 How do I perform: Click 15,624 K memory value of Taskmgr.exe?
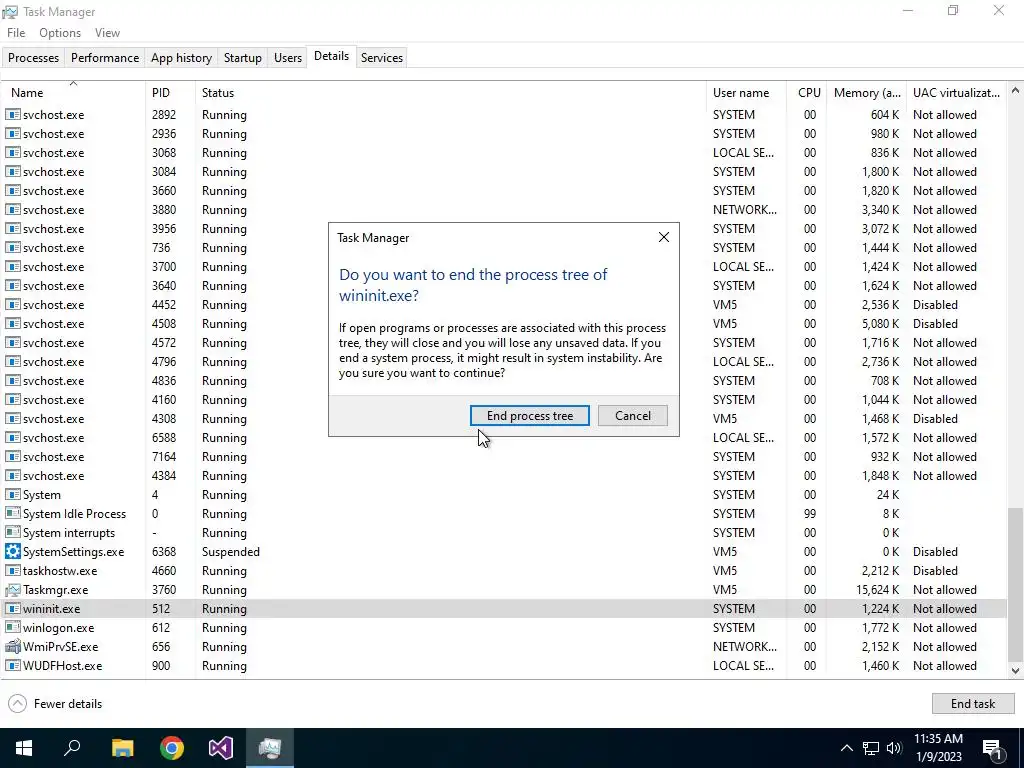pyautogui.click(x=877, y=590)
